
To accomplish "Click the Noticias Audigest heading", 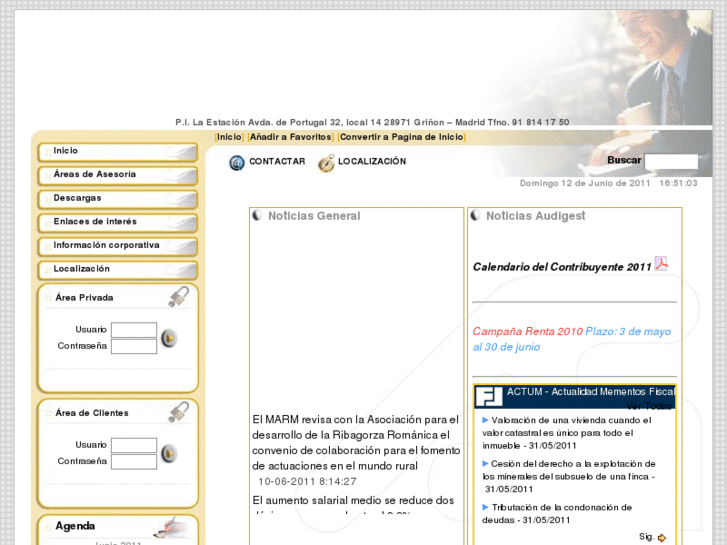I will click(x=536, y=216).
